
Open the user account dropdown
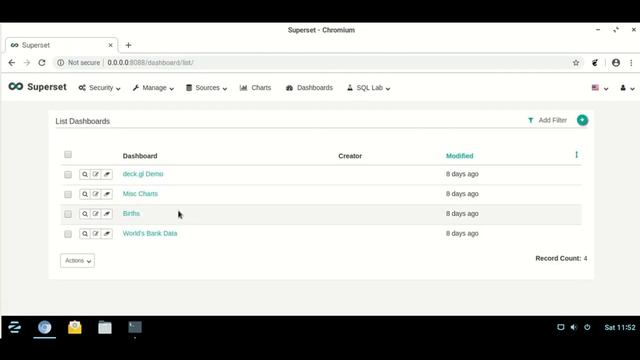coord(627,88)
